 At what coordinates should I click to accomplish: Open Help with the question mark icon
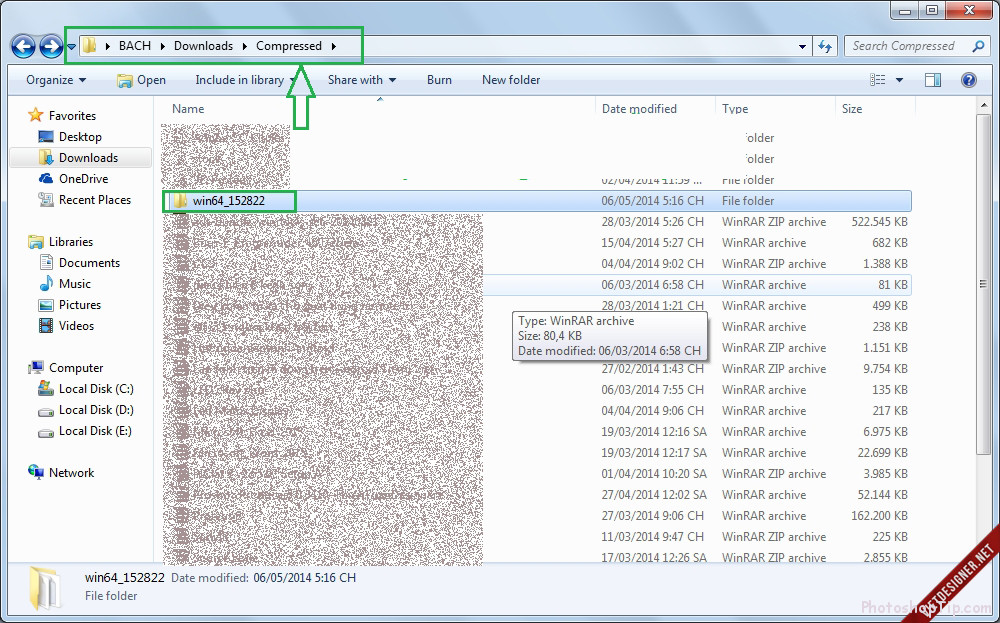pos(969,80)
